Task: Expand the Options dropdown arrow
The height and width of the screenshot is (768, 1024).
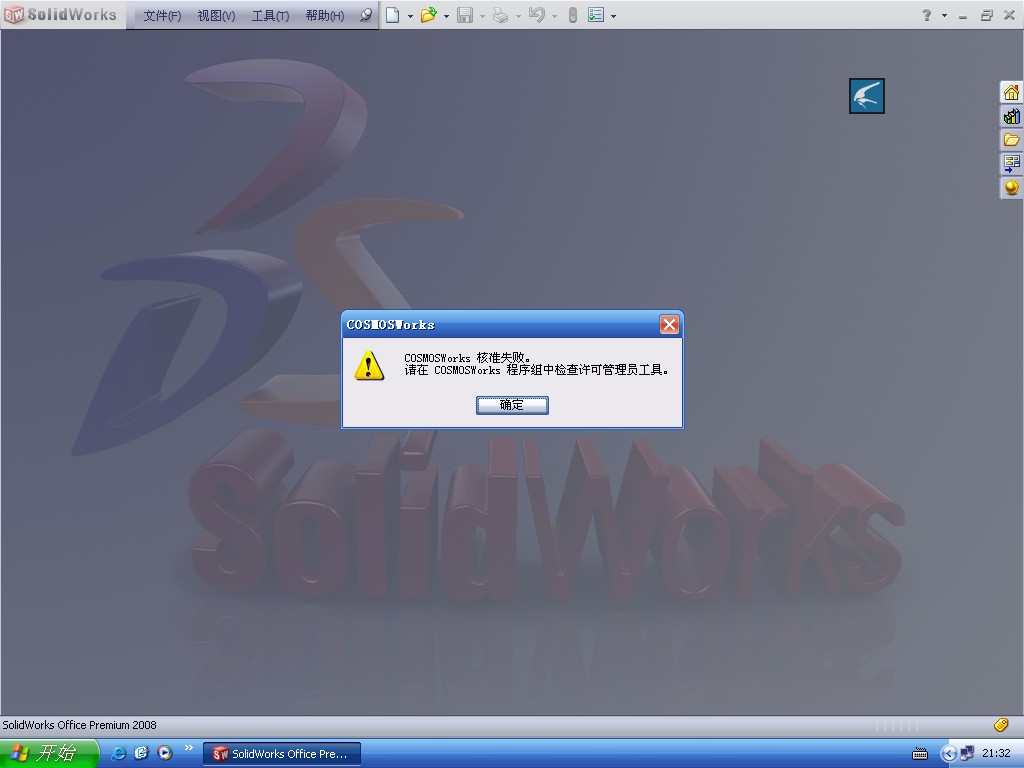Action: tap(613, 16)
